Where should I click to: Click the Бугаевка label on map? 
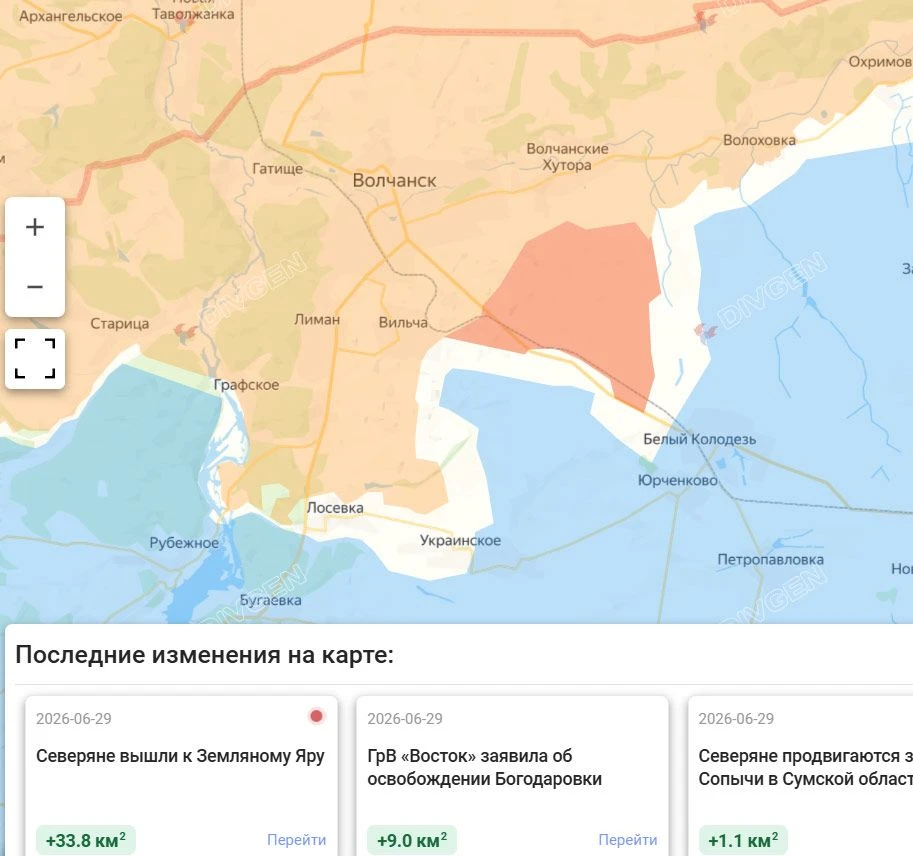coord(271,600)
